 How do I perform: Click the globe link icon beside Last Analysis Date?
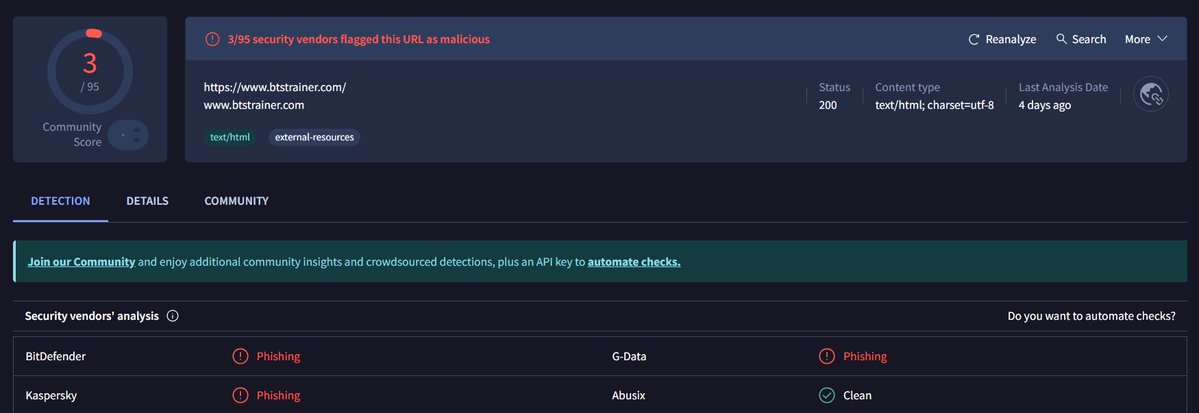[x=1151, y=95]
